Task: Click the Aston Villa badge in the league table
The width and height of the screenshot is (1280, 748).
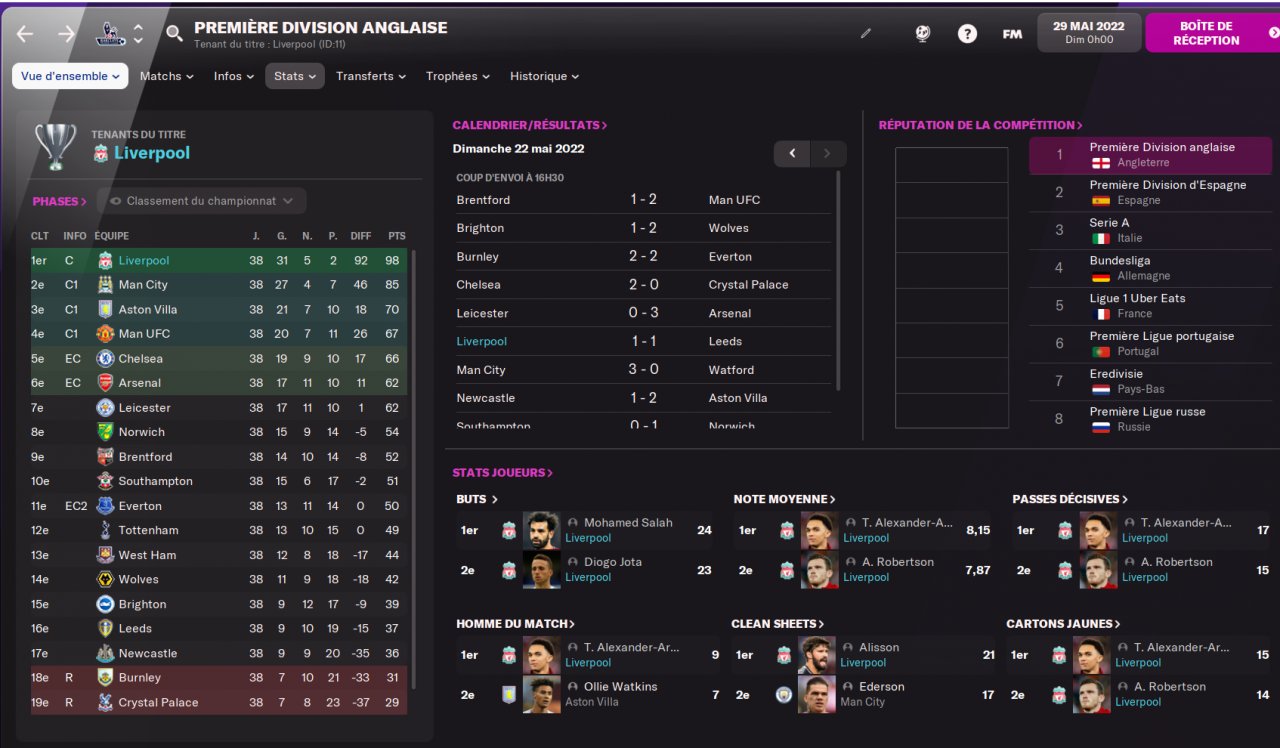Action: coord(105,310)
